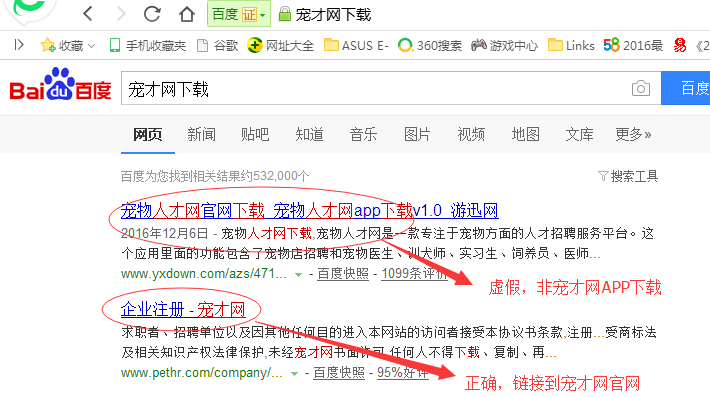
Task: Reload the page with the refresh icon
Action: (152, 14)
